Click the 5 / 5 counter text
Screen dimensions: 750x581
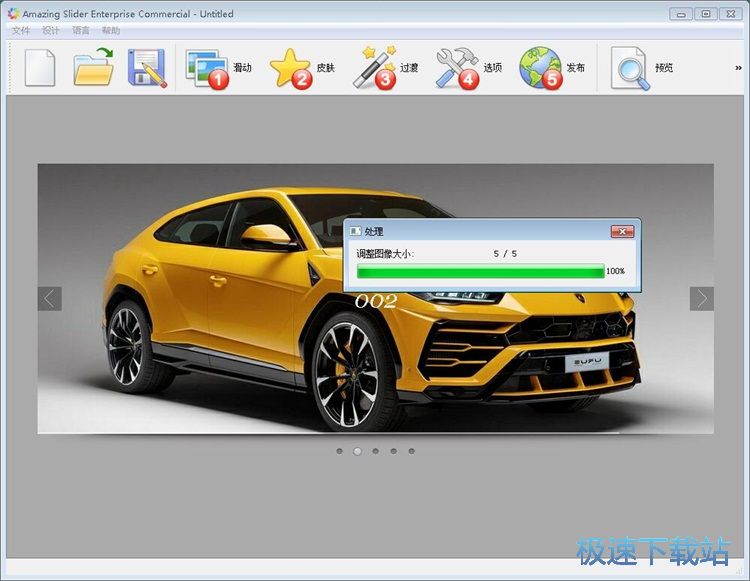[x=505, y=254]
